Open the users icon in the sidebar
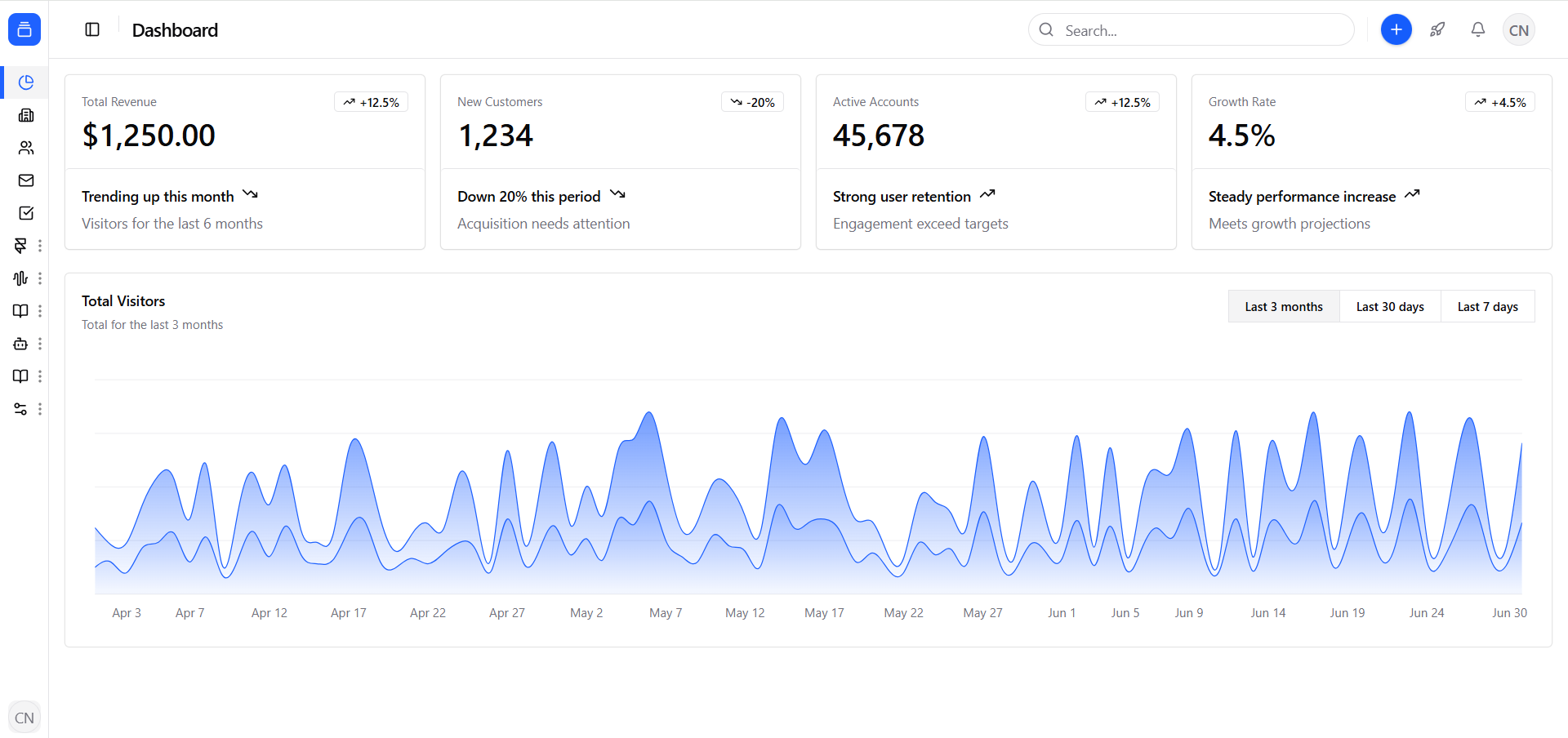The image size is (1568, 738). pyautogui.click(x=26, y=148)
